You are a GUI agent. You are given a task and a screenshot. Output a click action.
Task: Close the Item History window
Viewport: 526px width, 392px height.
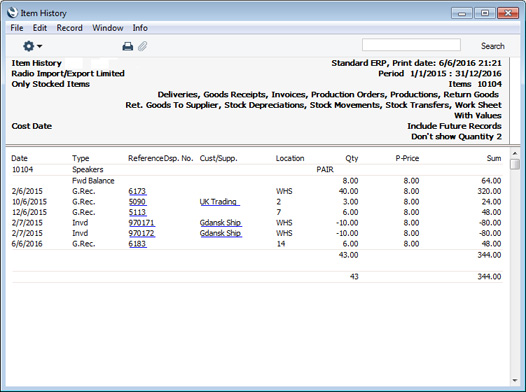[x=508, y=13]
